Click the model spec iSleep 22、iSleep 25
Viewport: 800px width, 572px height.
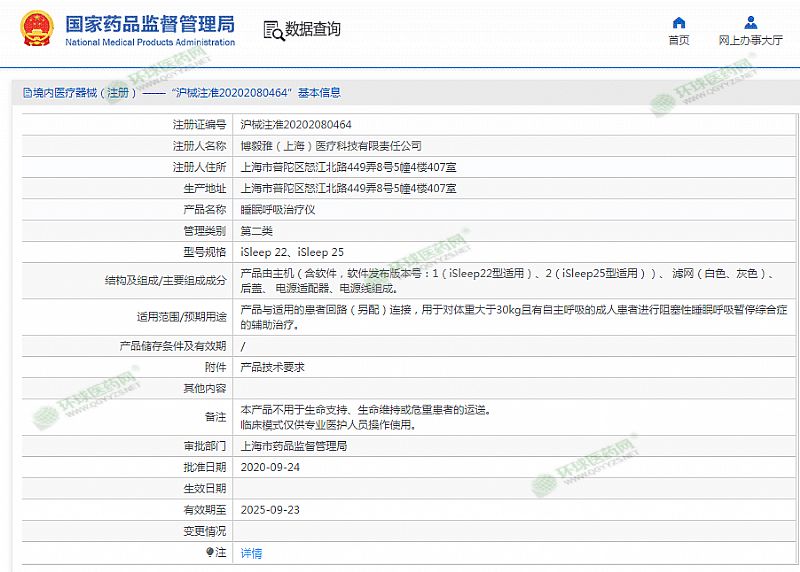(x=292, y=252)
